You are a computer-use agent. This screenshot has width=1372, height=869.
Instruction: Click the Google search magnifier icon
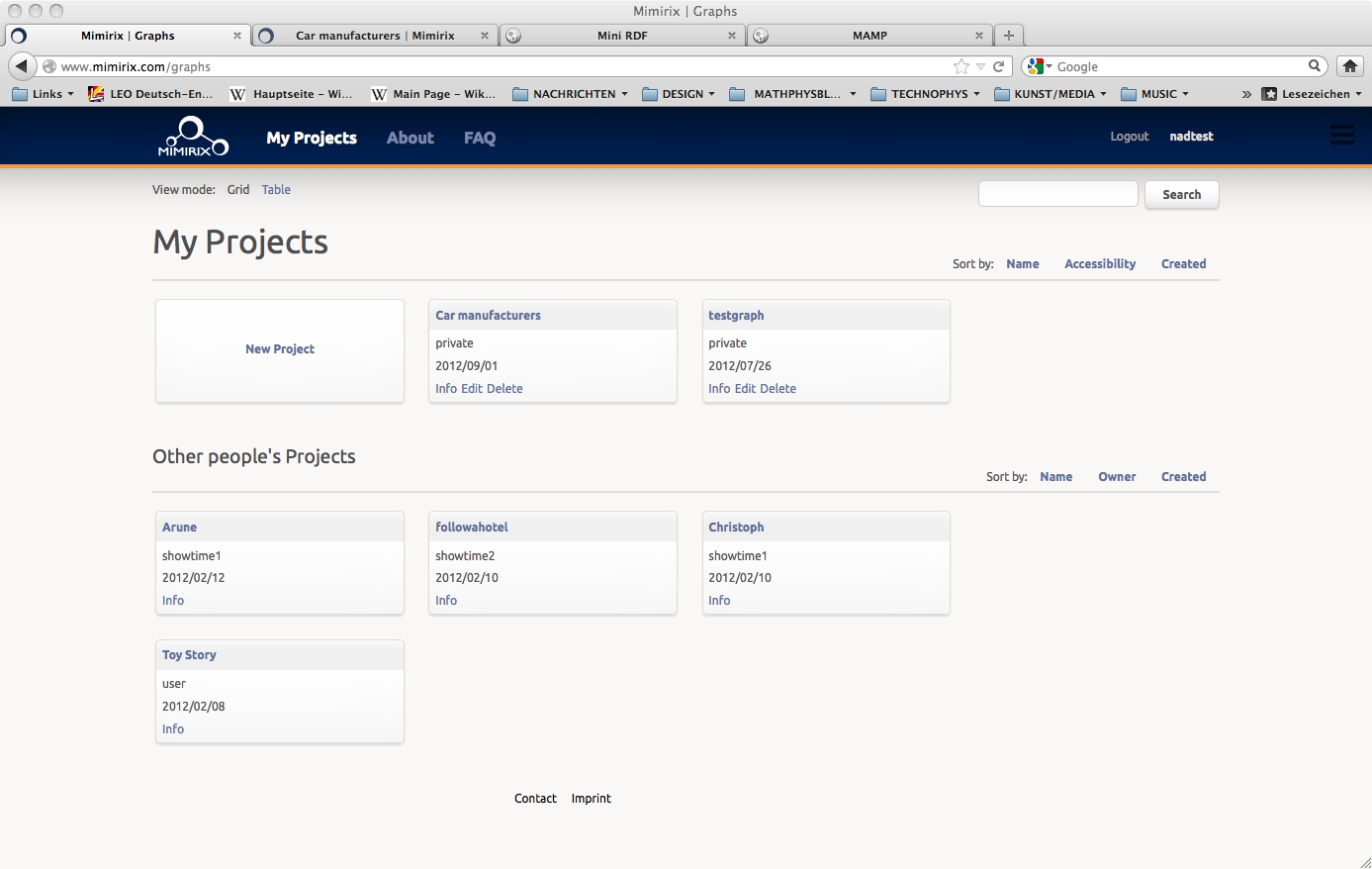pos(1315,66)
